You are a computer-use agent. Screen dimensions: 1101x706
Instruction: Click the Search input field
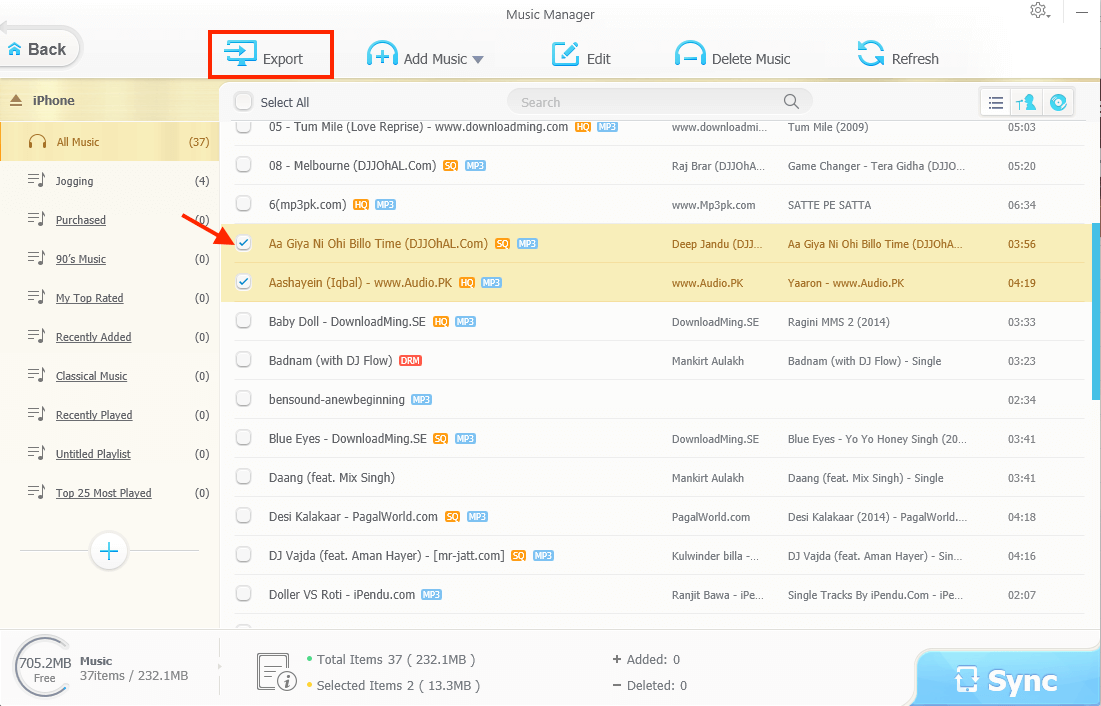click(x=659, y=102)
